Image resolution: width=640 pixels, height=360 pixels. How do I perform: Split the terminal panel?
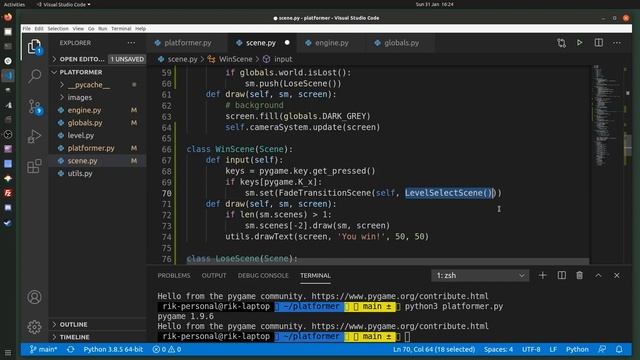(x=562, y=276)
